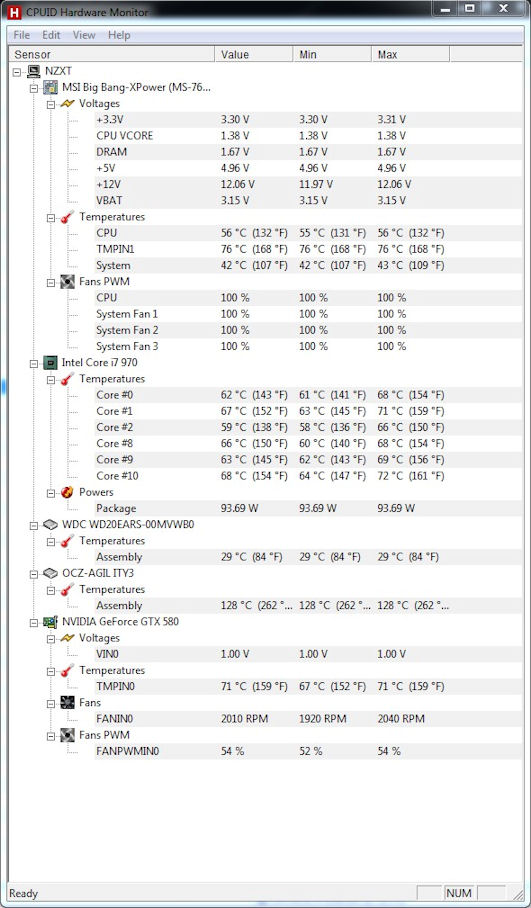
Task: Click the Intel Core i7 970 chip icon
Action: pos(51,363)
